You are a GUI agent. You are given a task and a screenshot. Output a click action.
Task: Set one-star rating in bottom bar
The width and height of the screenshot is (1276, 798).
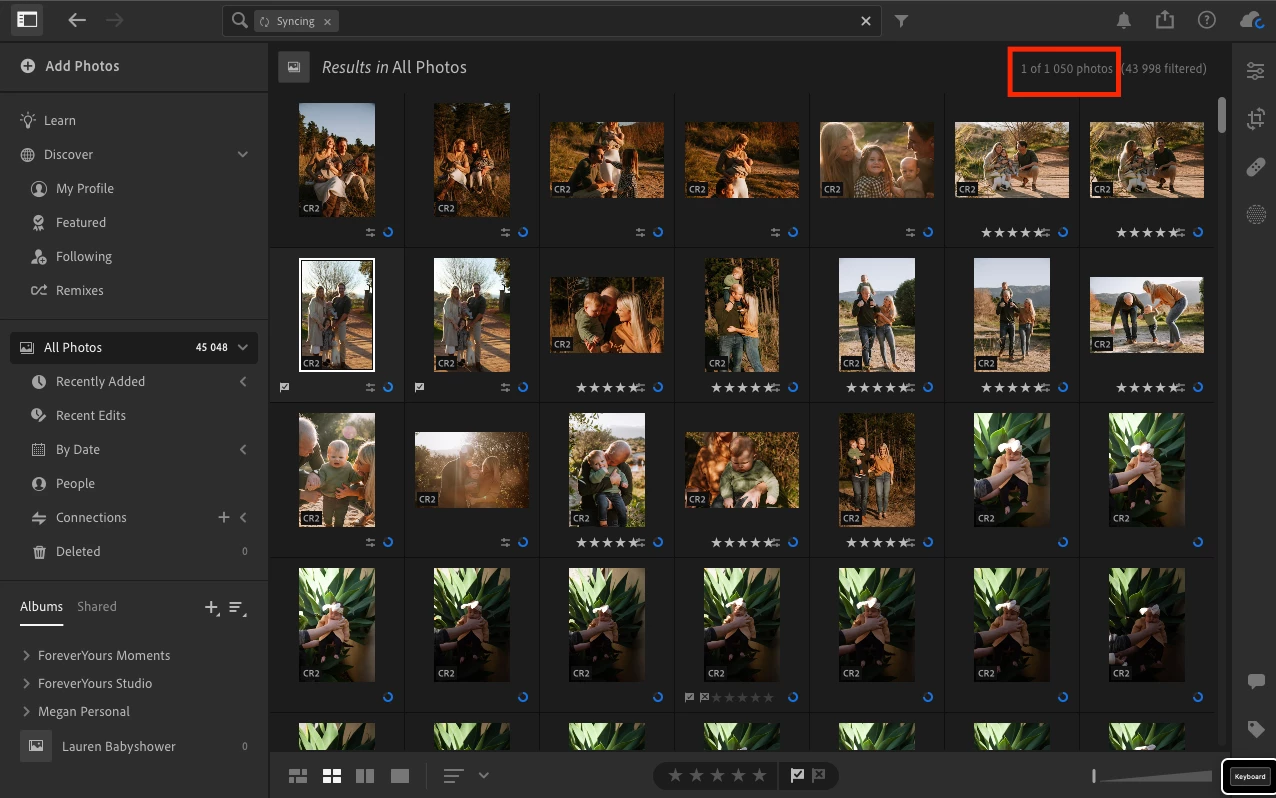coord(676,776)
